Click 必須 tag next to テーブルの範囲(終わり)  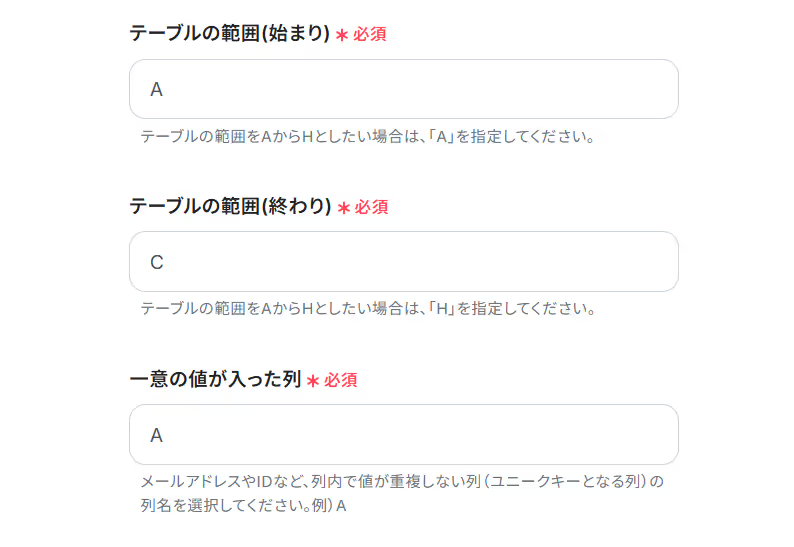pos(371,207)
